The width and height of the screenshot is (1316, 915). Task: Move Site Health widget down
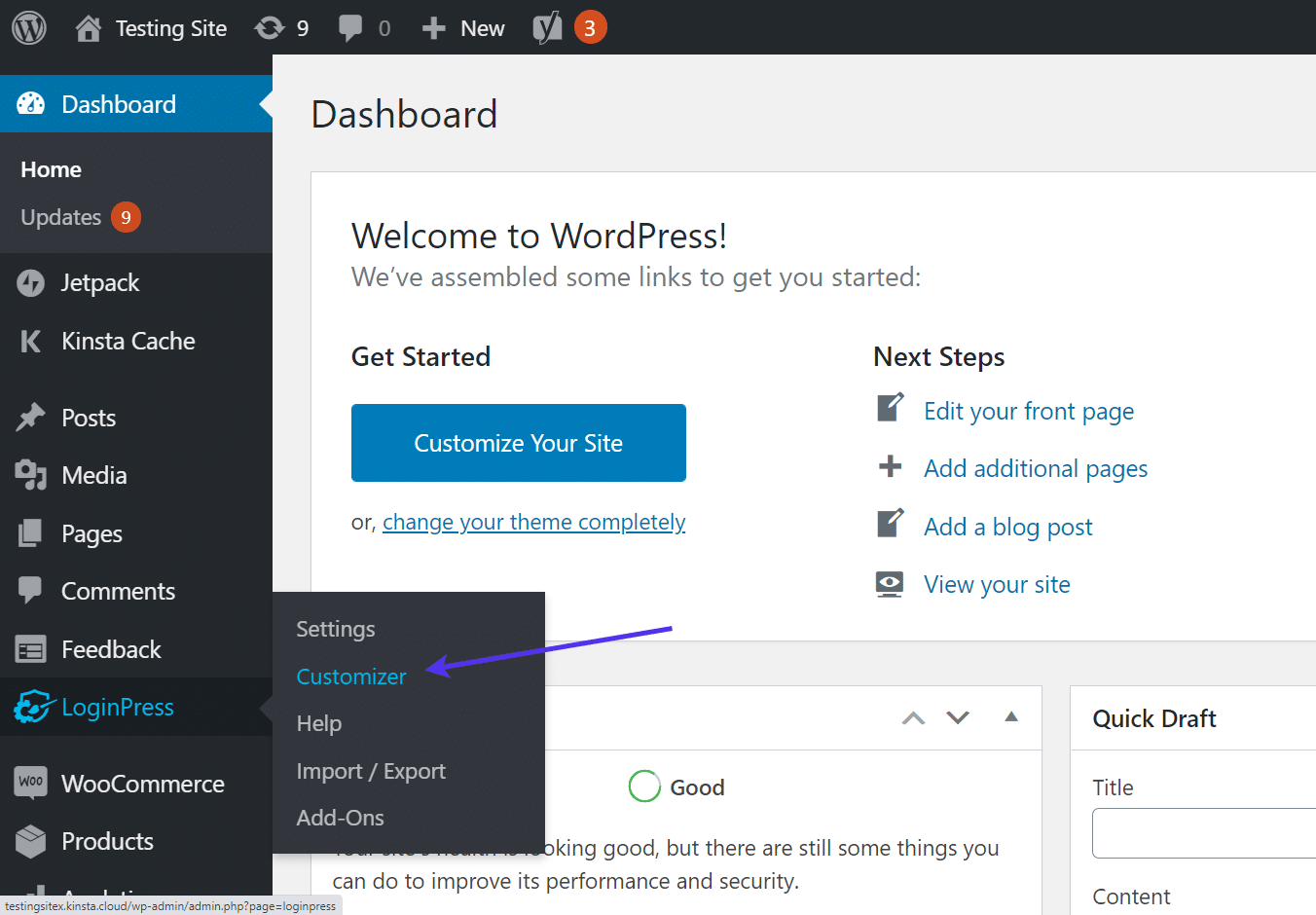point(958,718)
